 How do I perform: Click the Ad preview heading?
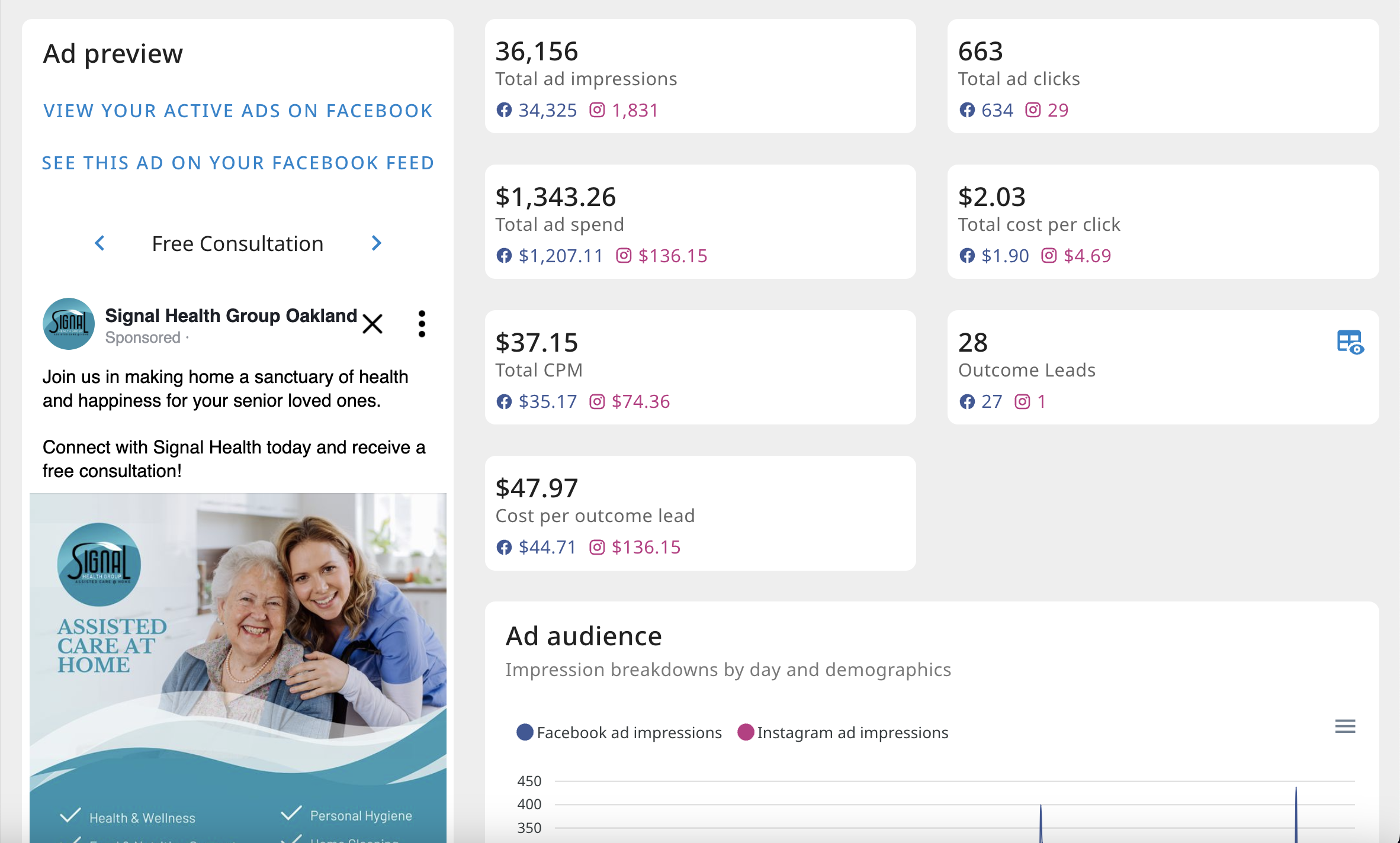coord(113,54)
